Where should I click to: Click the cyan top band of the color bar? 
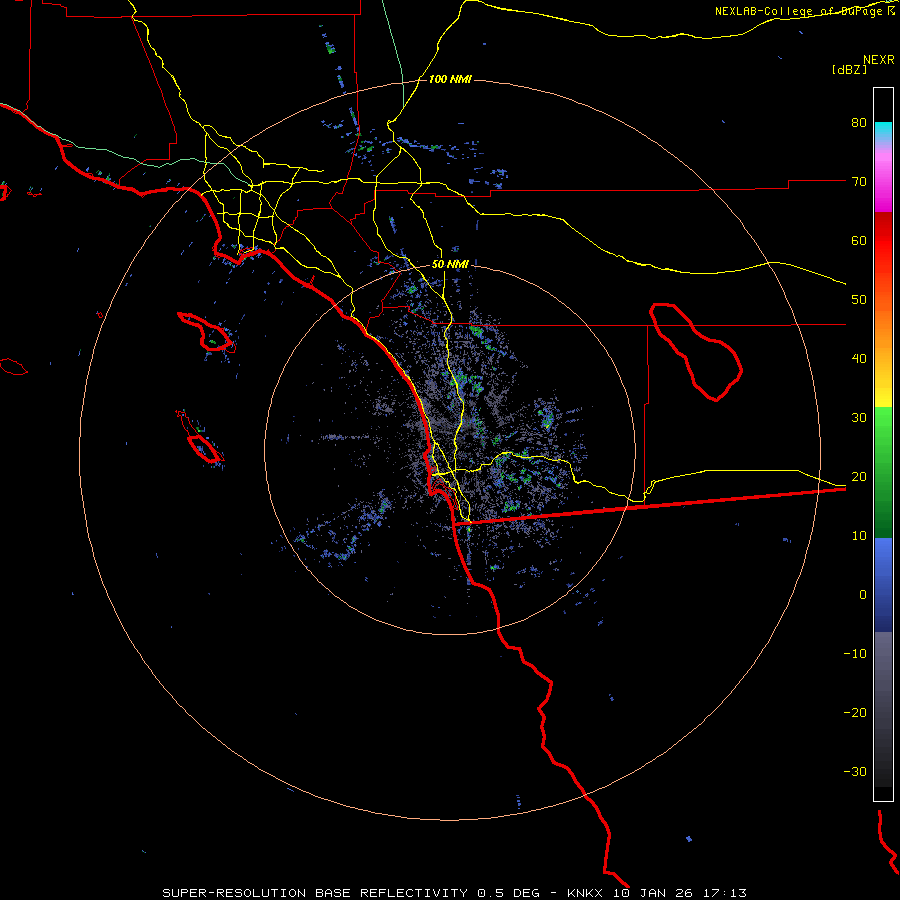883,130
